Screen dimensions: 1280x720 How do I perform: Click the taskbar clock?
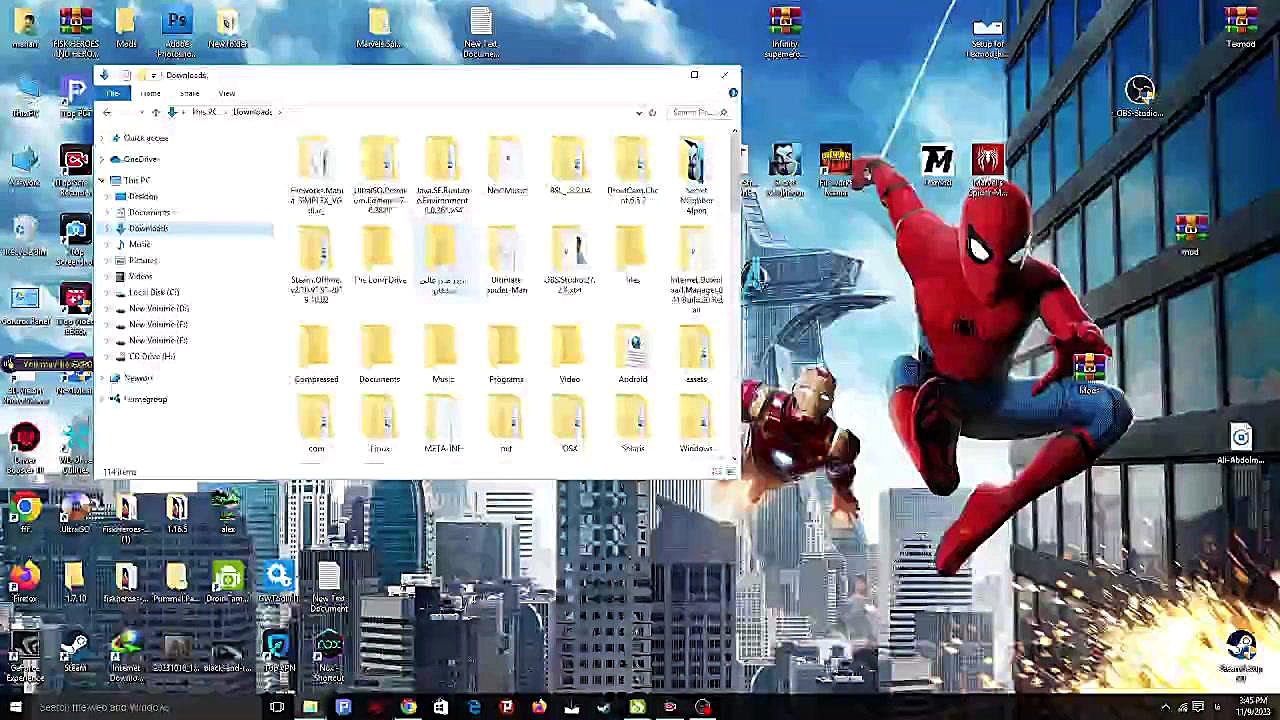coord(1253,706)
